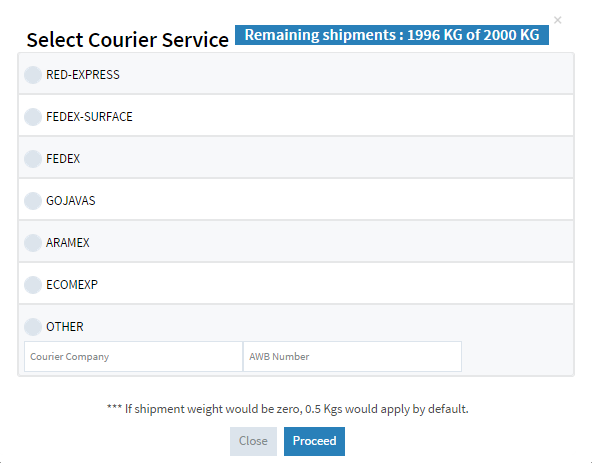592x463 pixels.
Task: Click the ECOMEXP label text
Action: point(72,284)
